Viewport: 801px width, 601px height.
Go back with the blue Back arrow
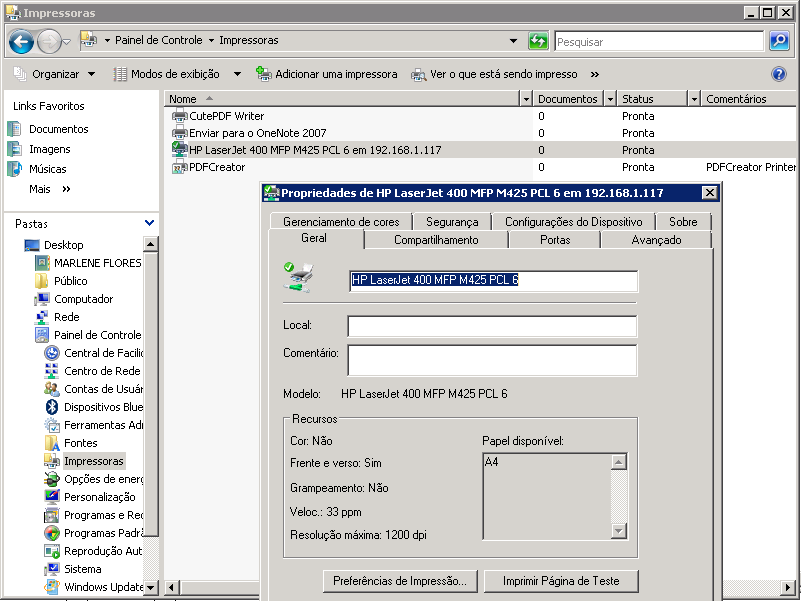[21, 41]
